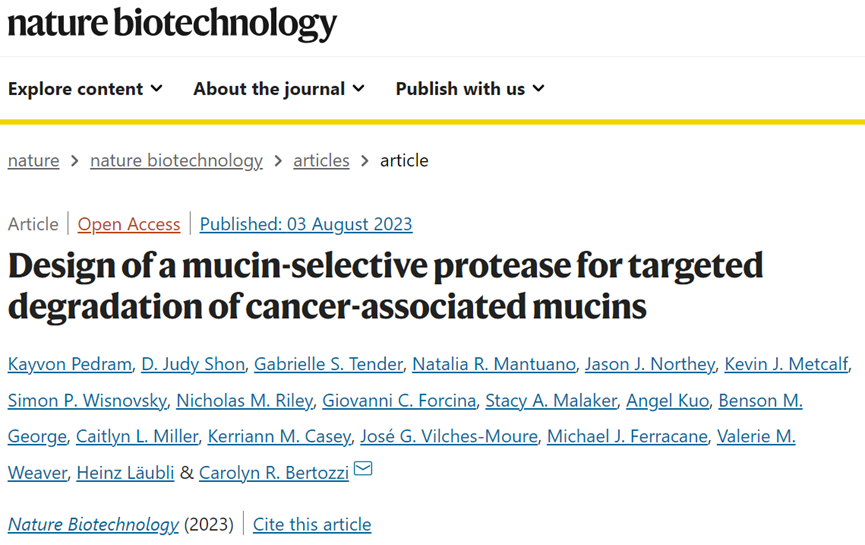The width and height of the screenshot is (865, 545).
Task: Expand the About the journal menu
Action: tap(279, 89)
